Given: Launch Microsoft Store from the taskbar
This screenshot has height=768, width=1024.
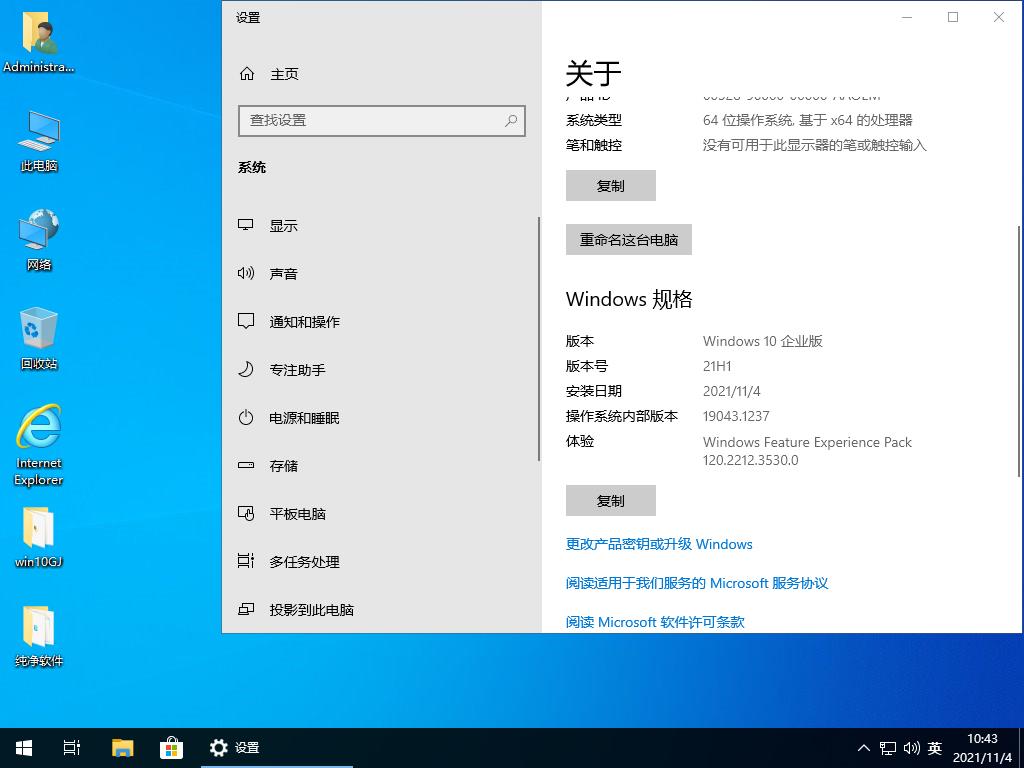Looking at the screenshot, I should [172, 748].
